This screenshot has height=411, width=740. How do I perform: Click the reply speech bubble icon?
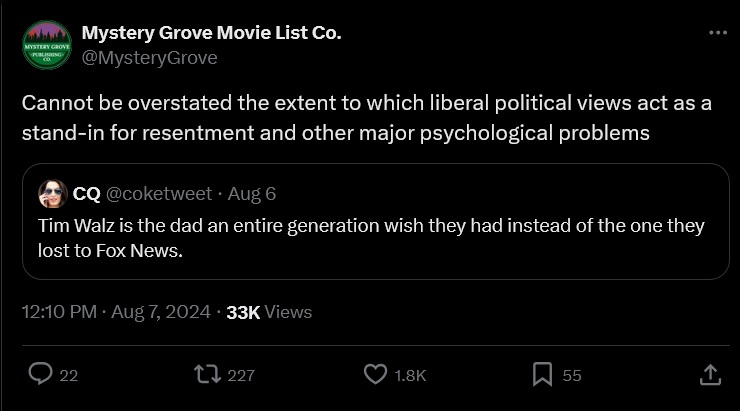coord(40,374)
